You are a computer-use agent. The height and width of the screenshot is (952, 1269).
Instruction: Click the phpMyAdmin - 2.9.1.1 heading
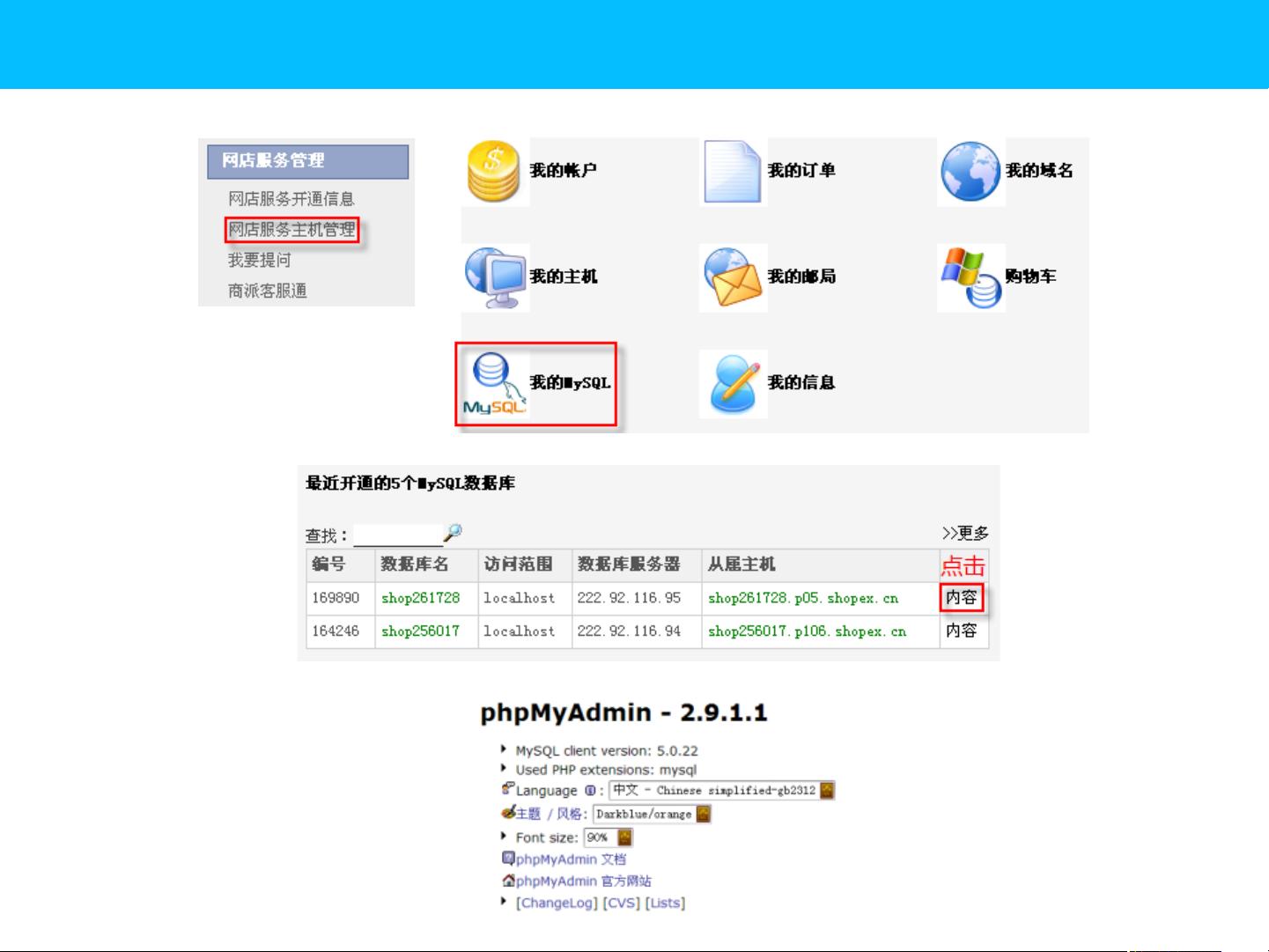click(x=623, y=712)
